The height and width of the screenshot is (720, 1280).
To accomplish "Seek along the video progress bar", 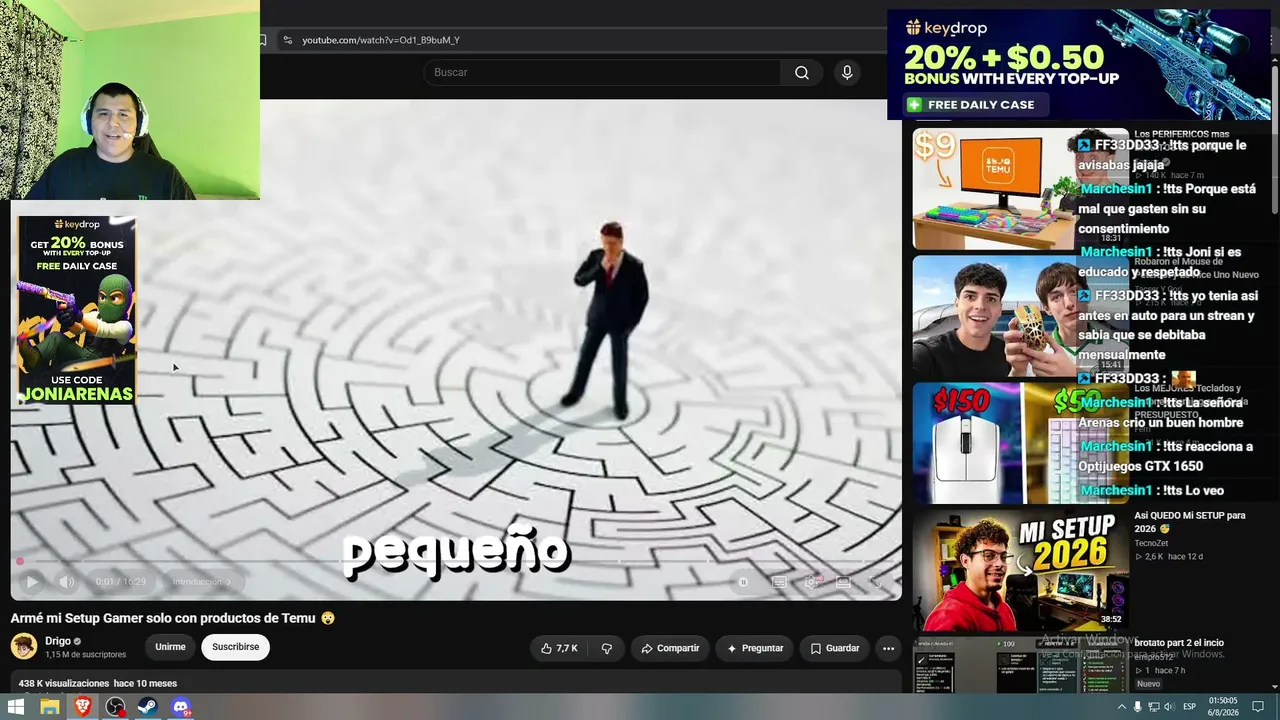I will (x=456, y=561).
